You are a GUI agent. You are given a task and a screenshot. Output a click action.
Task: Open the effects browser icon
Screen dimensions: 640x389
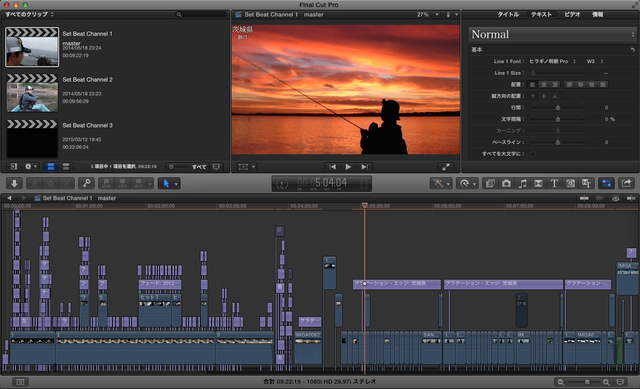pyautogui.click(x=490, y=184)
